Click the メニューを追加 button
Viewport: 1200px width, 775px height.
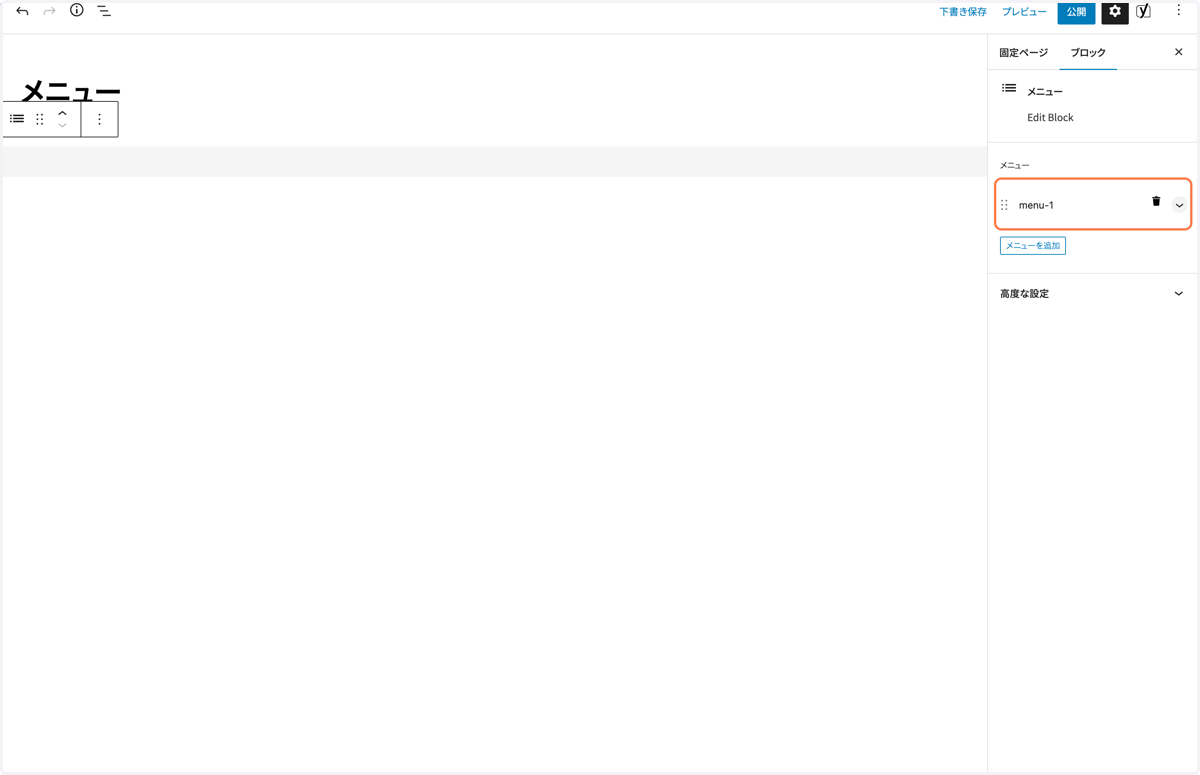1033,246
